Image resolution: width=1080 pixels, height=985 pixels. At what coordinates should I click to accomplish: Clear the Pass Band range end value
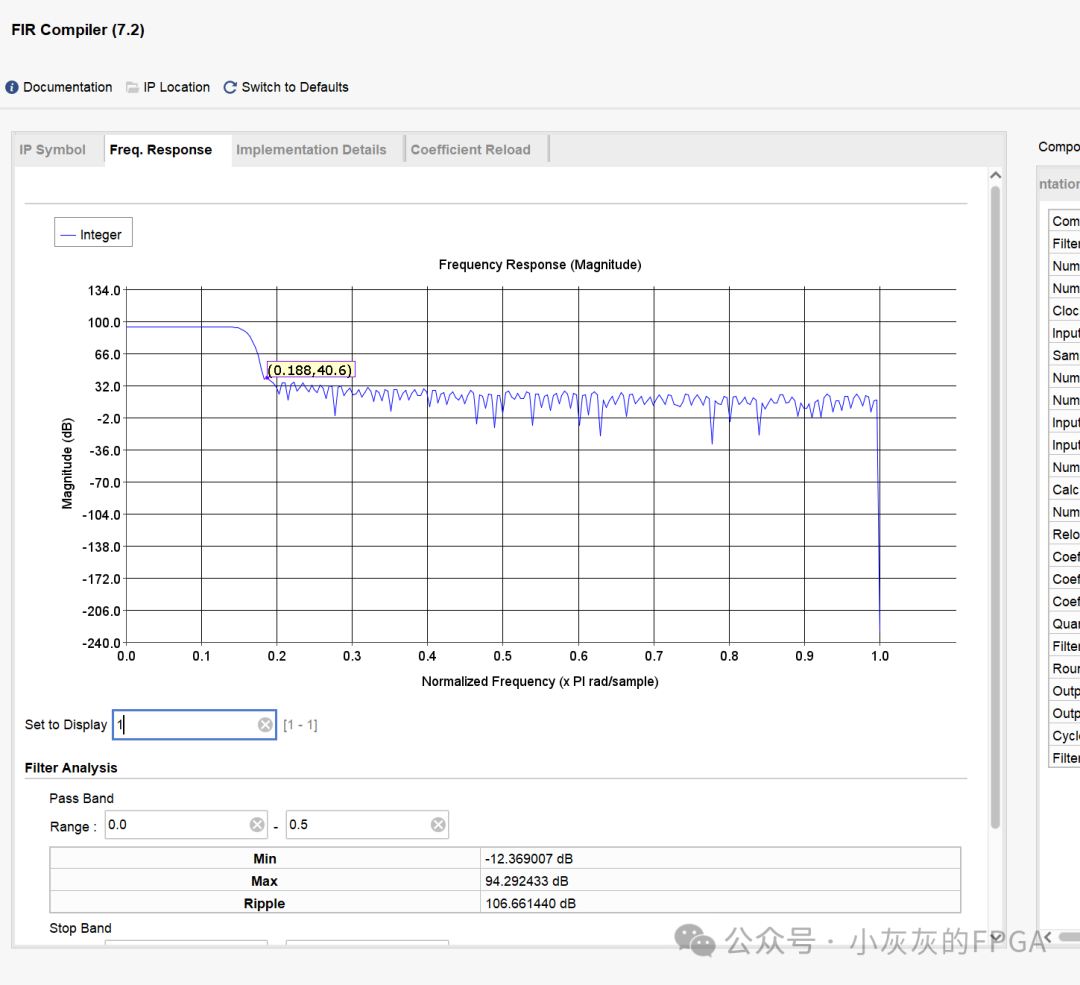click(x=438, y=825)
